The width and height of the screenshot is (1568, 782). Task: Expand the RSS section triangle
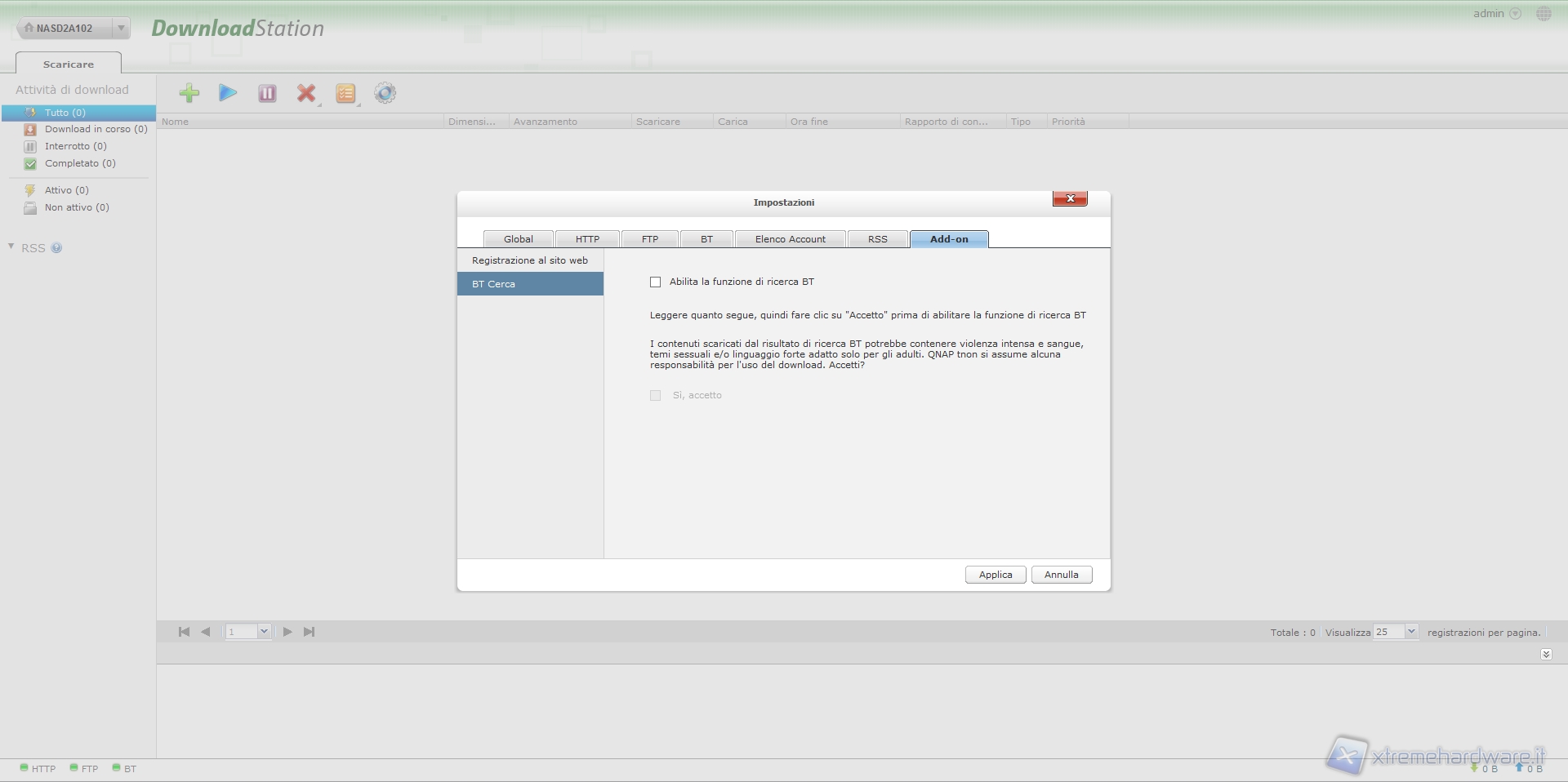coord(11,247)
